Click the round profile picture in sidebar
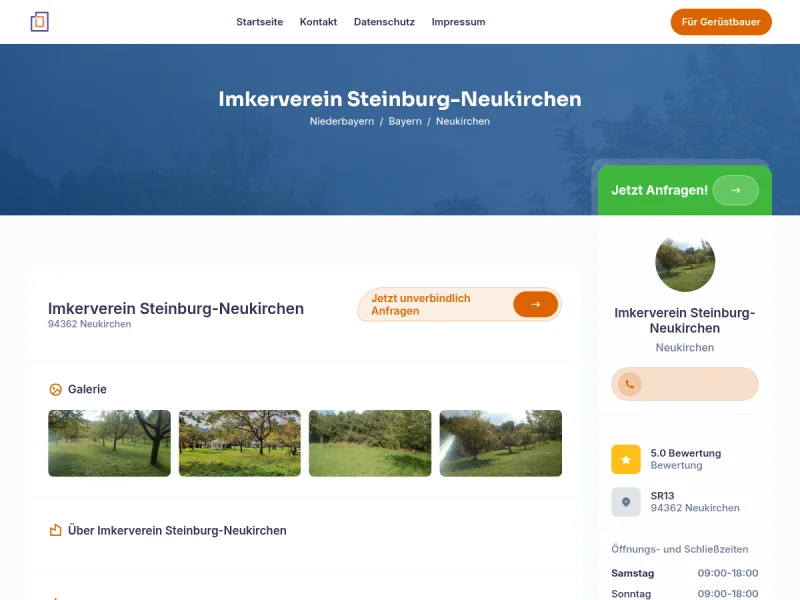The image size is (800, 600). tap(685, 262)
